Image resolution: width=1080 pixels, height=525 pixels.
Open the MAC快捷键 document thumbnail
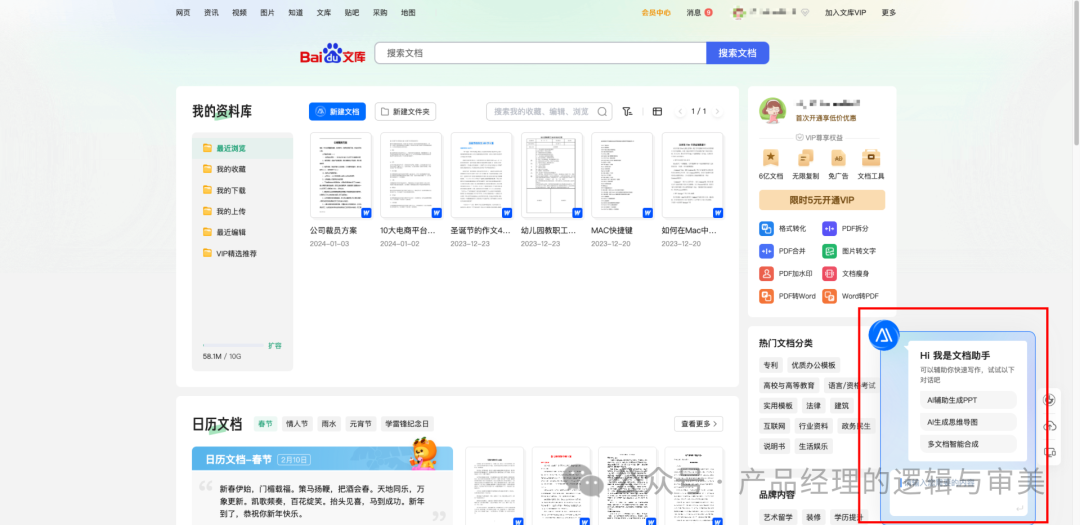coord(622,176)
